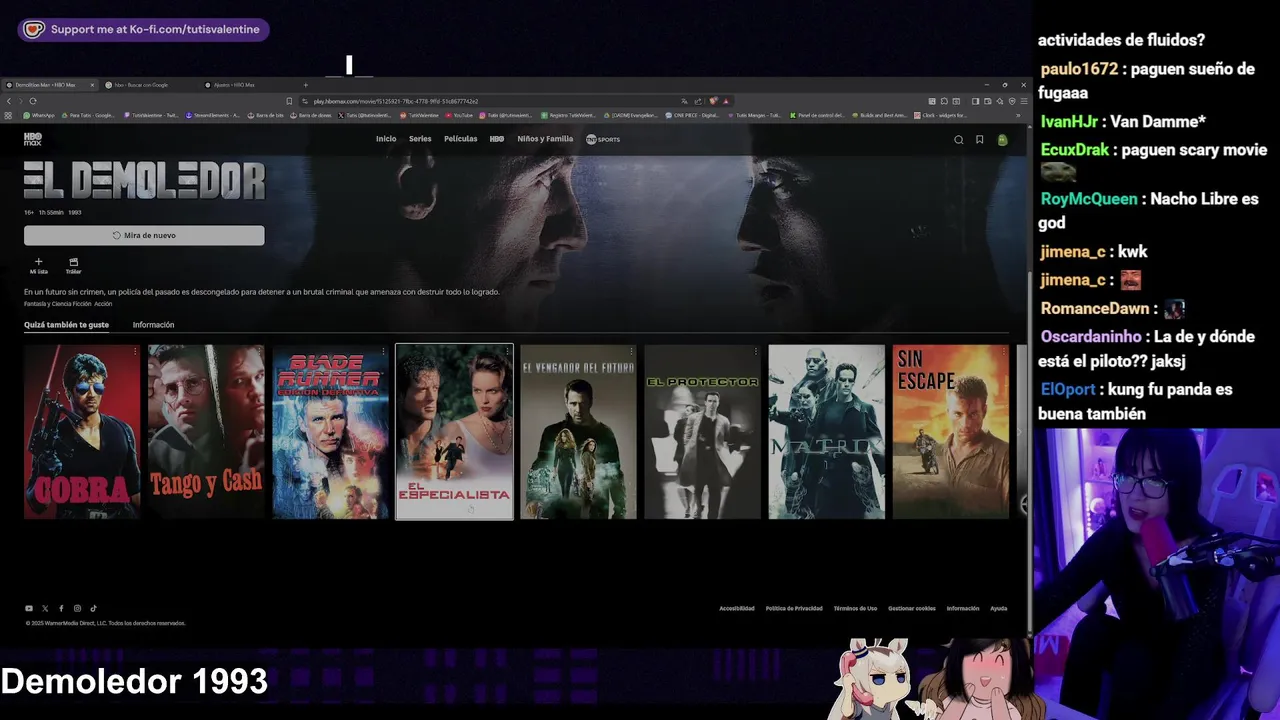Go back in browser
This screenshot has width=1280, height=720.
click(9, 101)
